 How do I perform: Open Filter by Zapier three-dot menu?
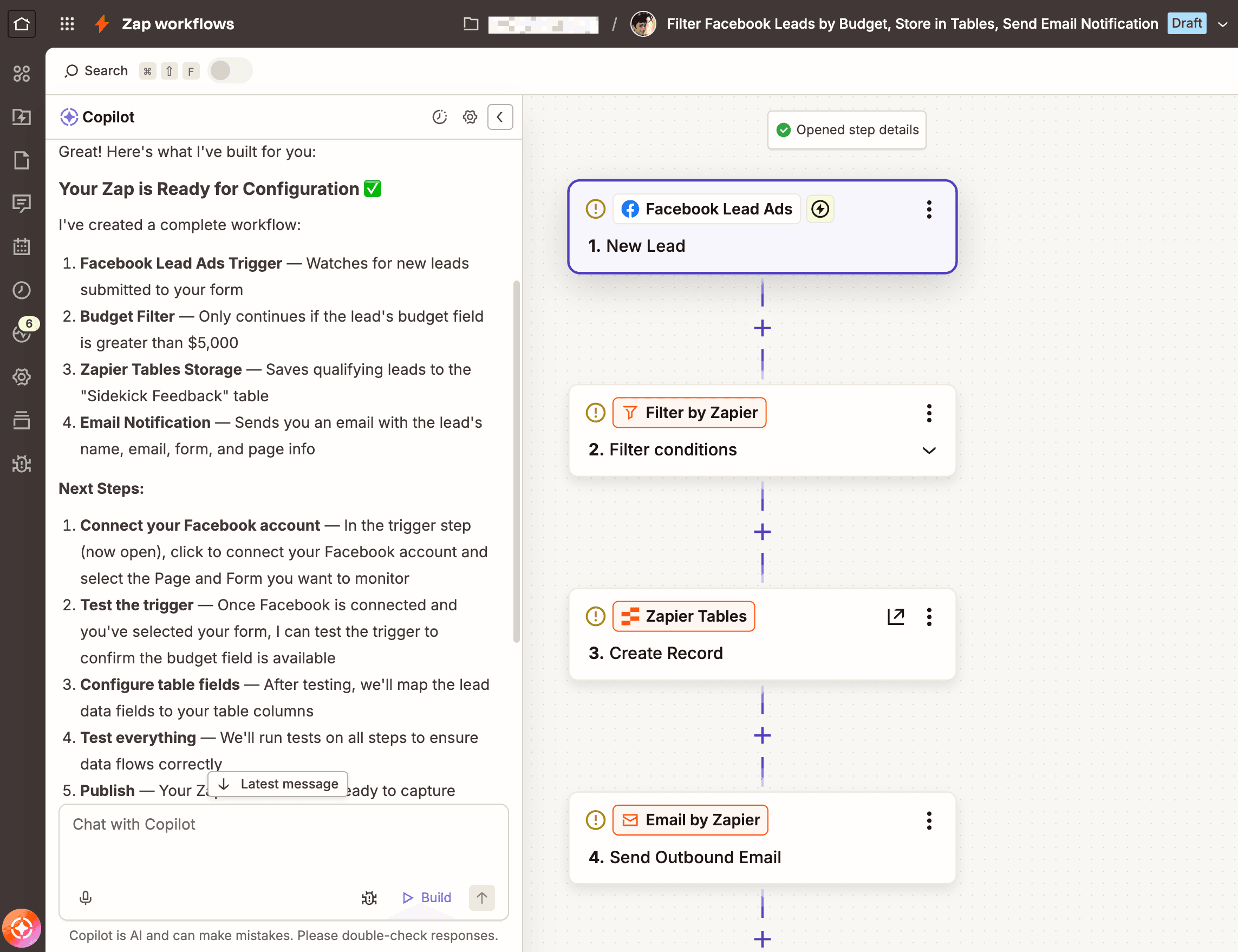[929, 413]
